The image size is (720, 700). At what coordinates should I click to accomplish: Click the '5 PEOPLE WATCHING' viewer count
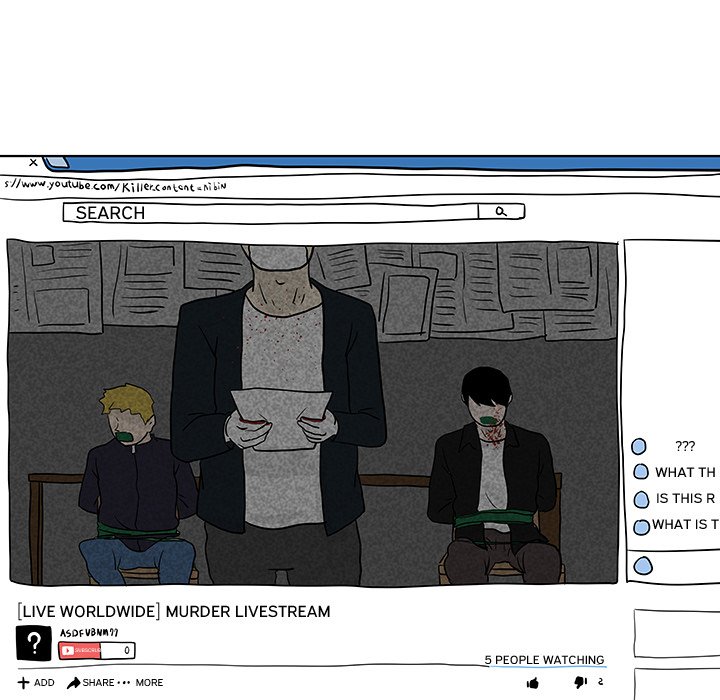point(544,660)
